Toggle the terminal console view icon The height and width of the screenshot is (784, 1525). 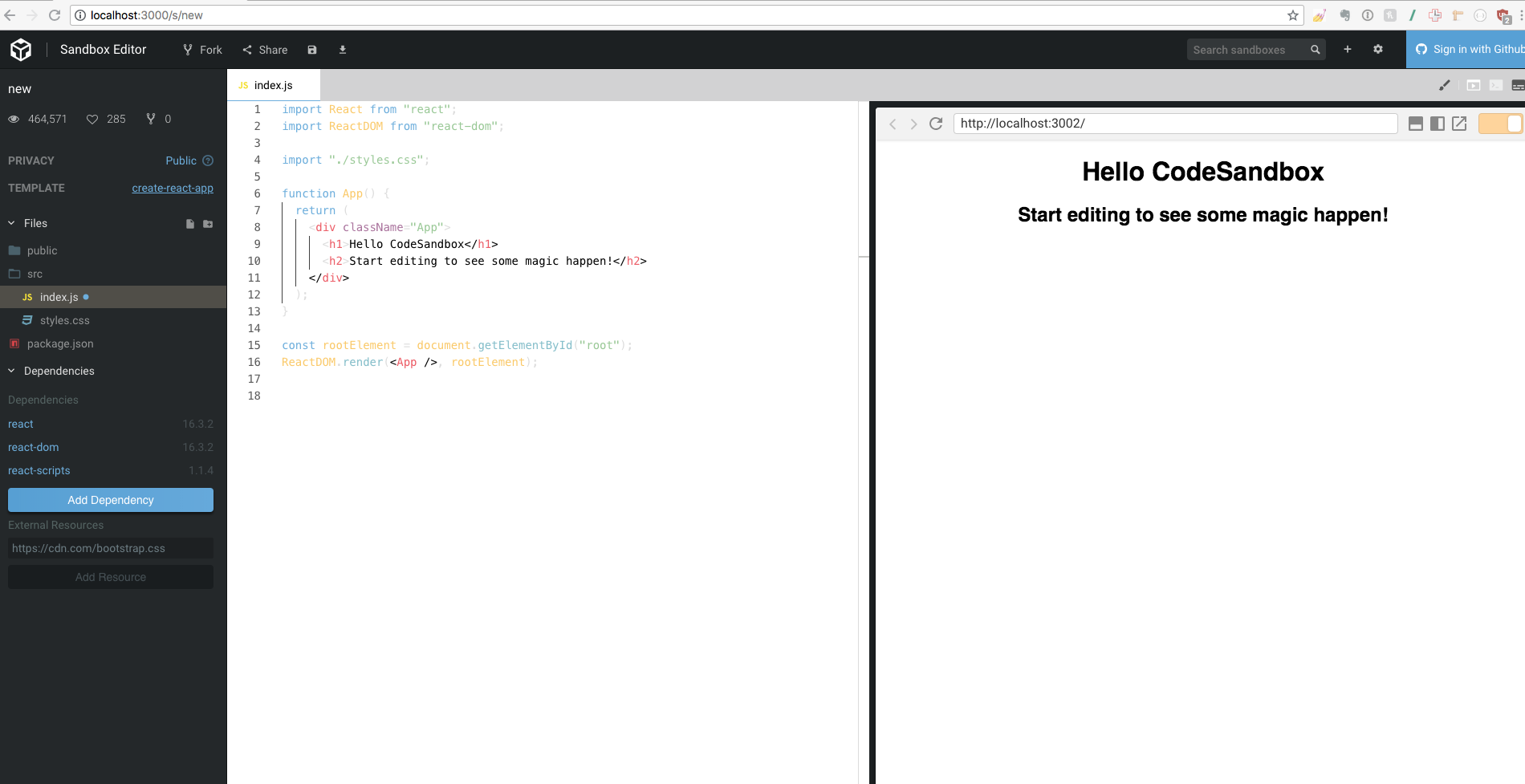point(1496,85)
